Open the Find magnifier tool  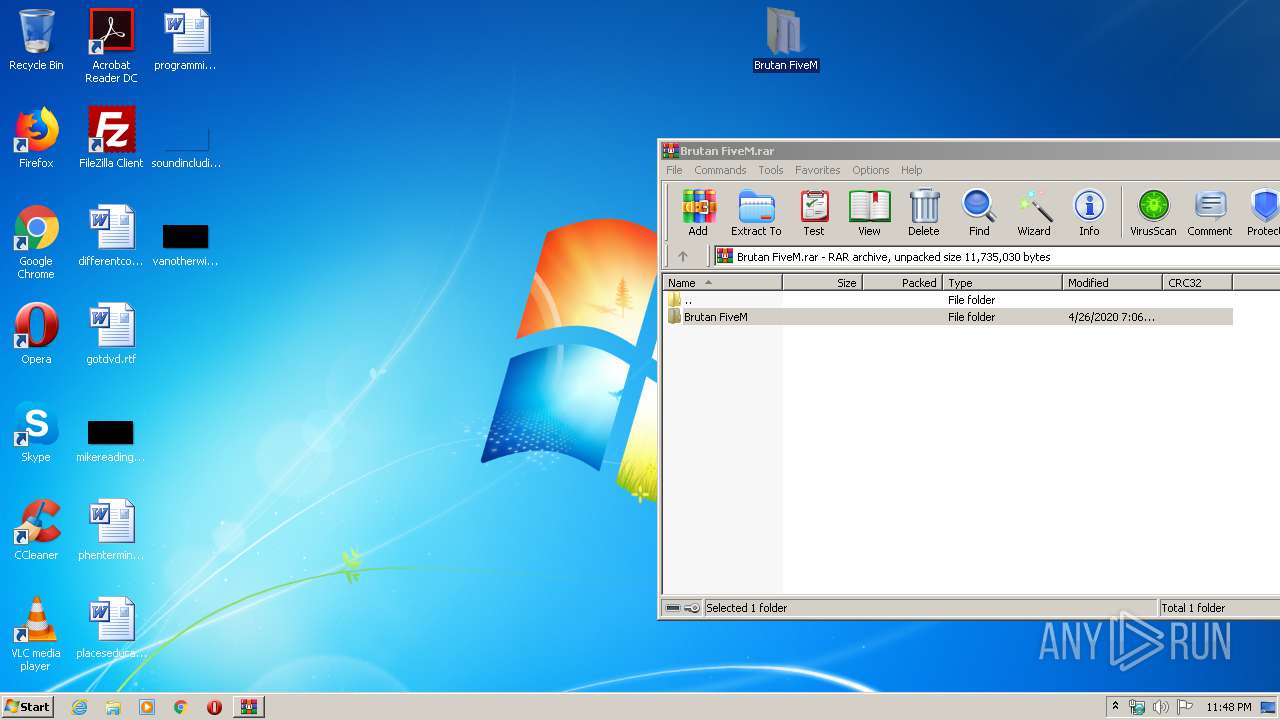[x=979, y=213]
